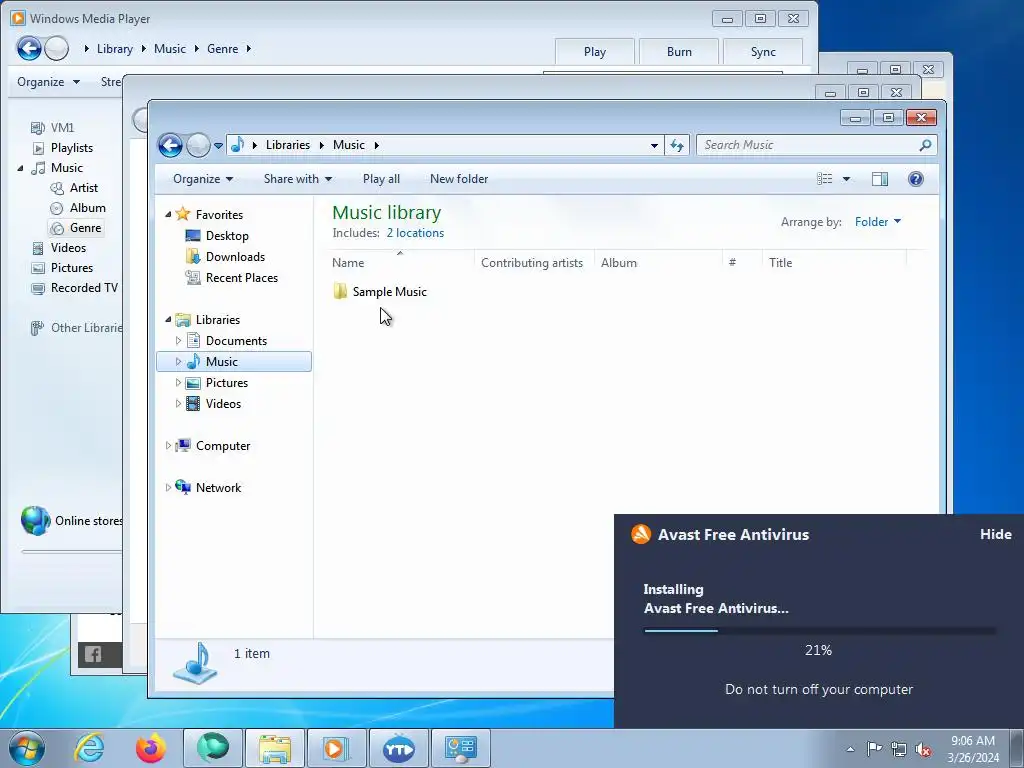This screenshot has height=768, width=1024.
Task: Collapse the Music node in Media Player
Action: [20, 168]
